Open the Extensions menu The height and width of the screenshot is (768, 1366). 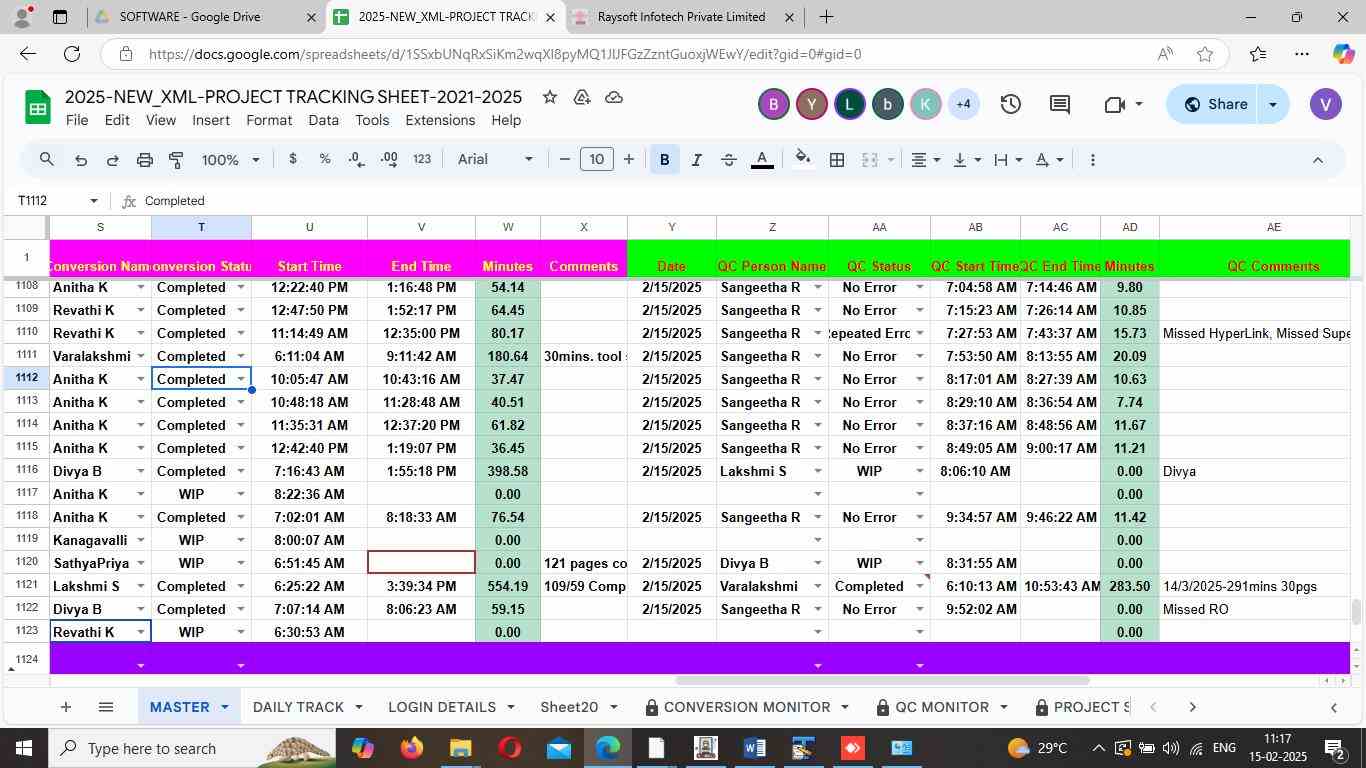pos(440,120)
